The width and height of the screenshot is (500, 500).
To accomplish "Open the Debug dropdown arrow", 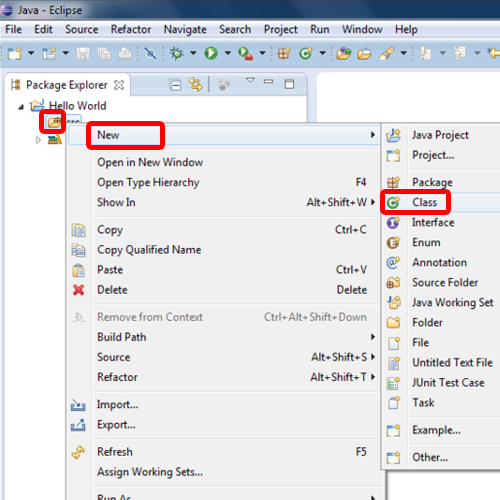I will pos(193,53).
